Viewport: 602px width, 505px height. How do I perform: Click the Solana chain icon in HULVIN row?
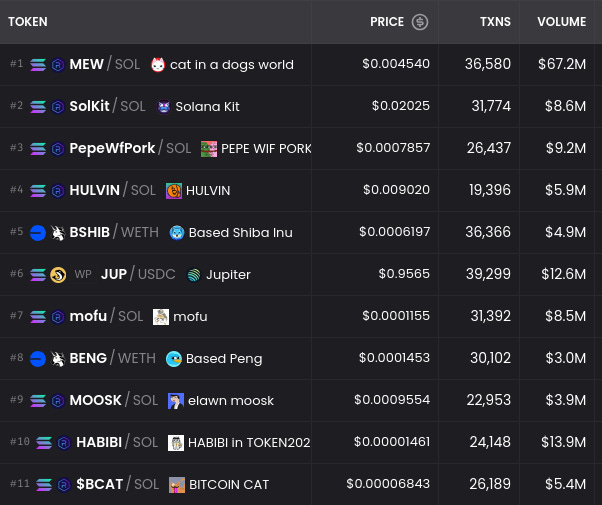(38, 191)
